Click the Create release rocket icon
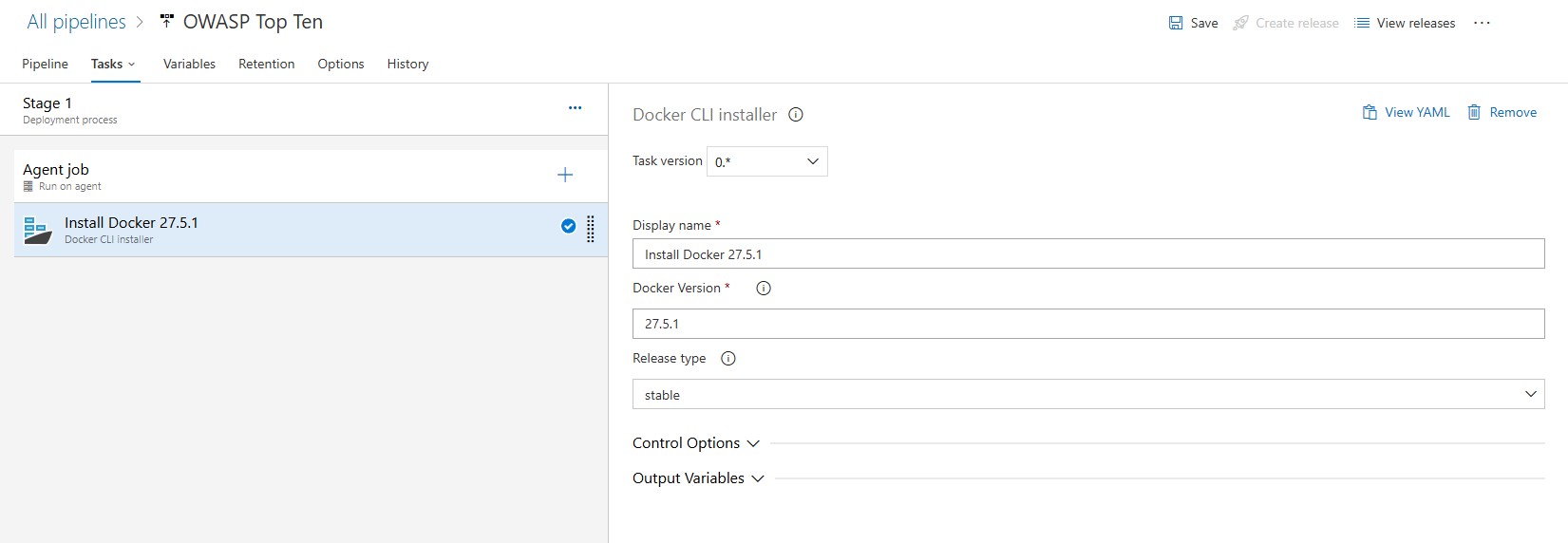1568x543 pixels. tap(1240, 23)
